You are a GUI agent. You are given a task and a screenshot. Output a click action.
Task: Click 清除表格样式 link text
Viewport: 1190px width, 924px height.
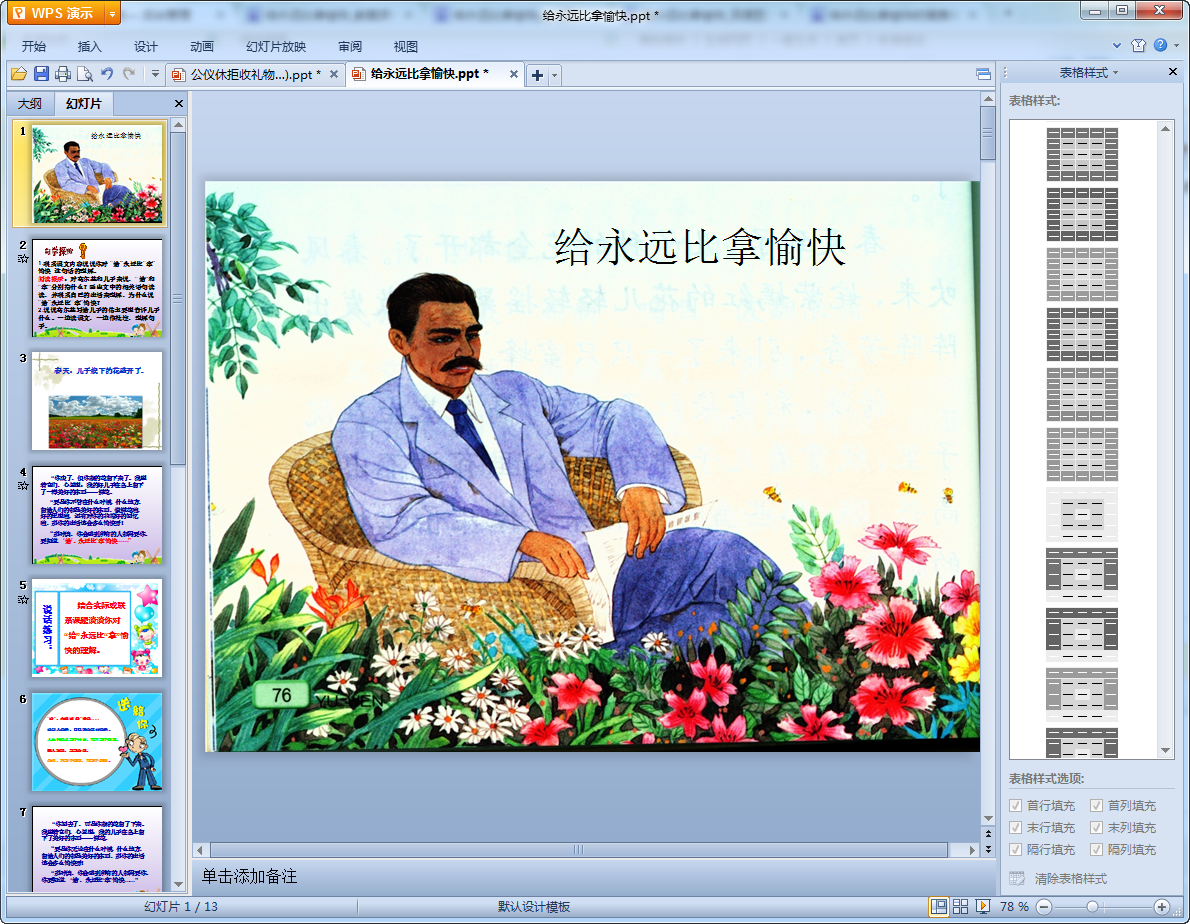click(1071, 878)
